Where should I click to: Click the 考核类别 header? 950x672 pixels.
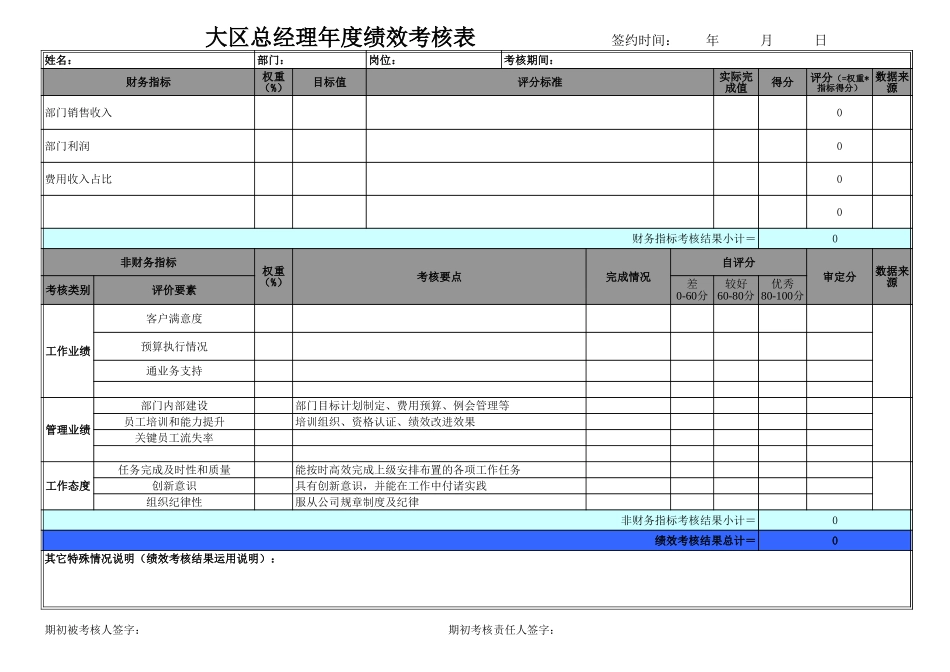pos(68,290)
